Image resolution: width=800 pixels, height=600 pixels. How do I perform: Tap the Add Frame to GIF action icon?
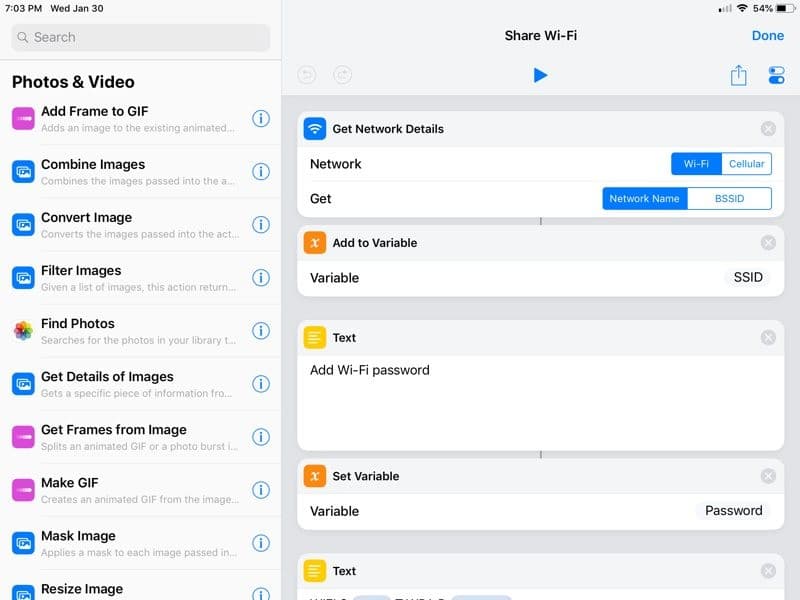tap(21, 118)
